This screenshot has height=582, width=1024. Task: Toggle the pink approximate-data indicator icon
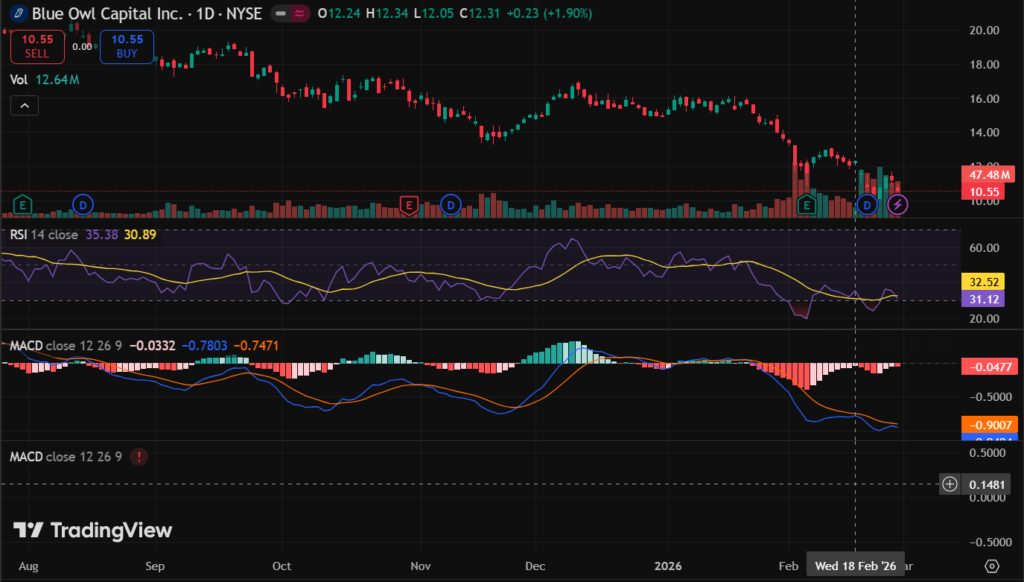point(298,14)
